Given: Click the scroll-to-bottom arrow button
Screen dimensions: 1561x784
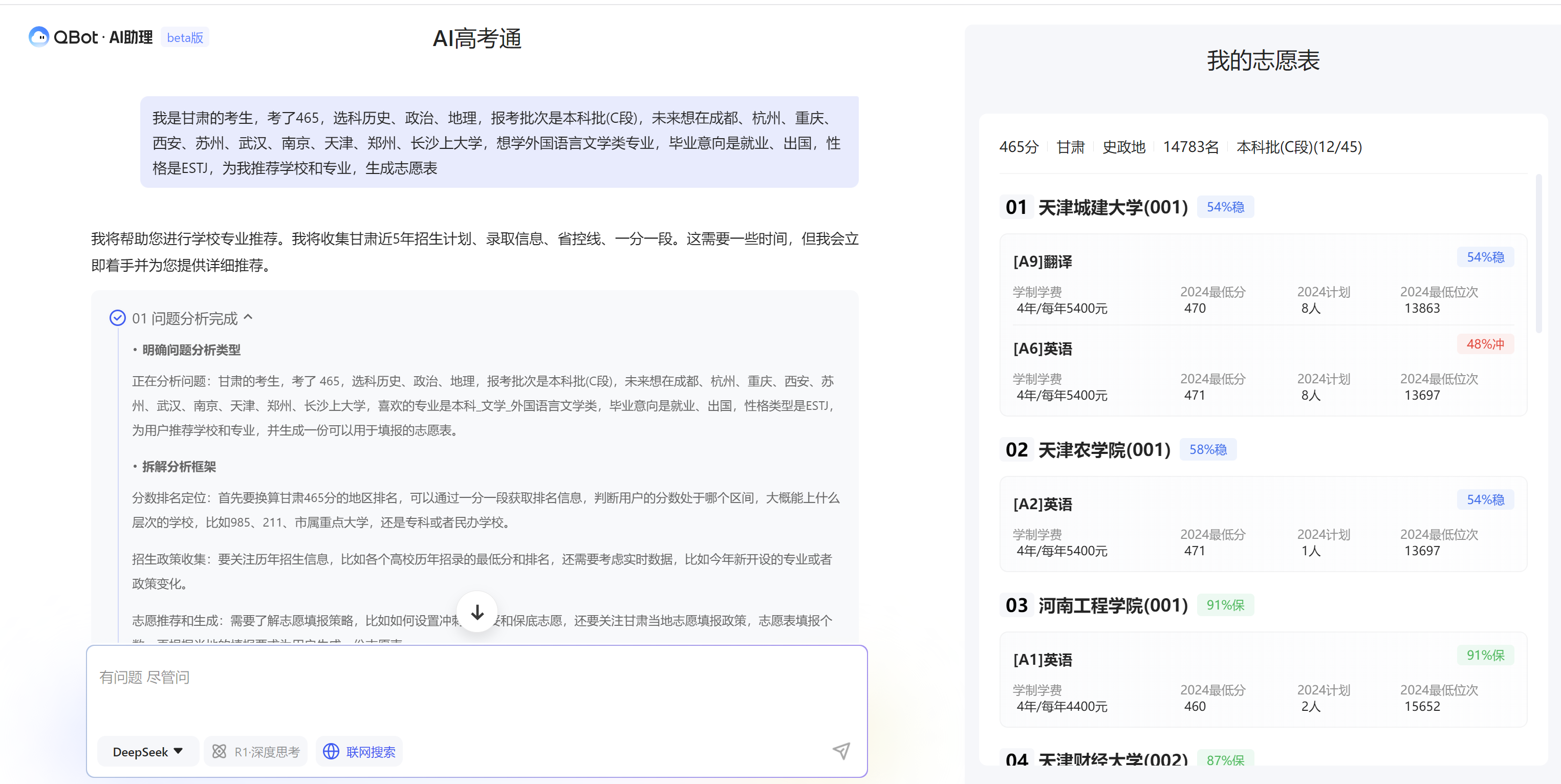Looking at the screenshot, I should tap(477, 612).
